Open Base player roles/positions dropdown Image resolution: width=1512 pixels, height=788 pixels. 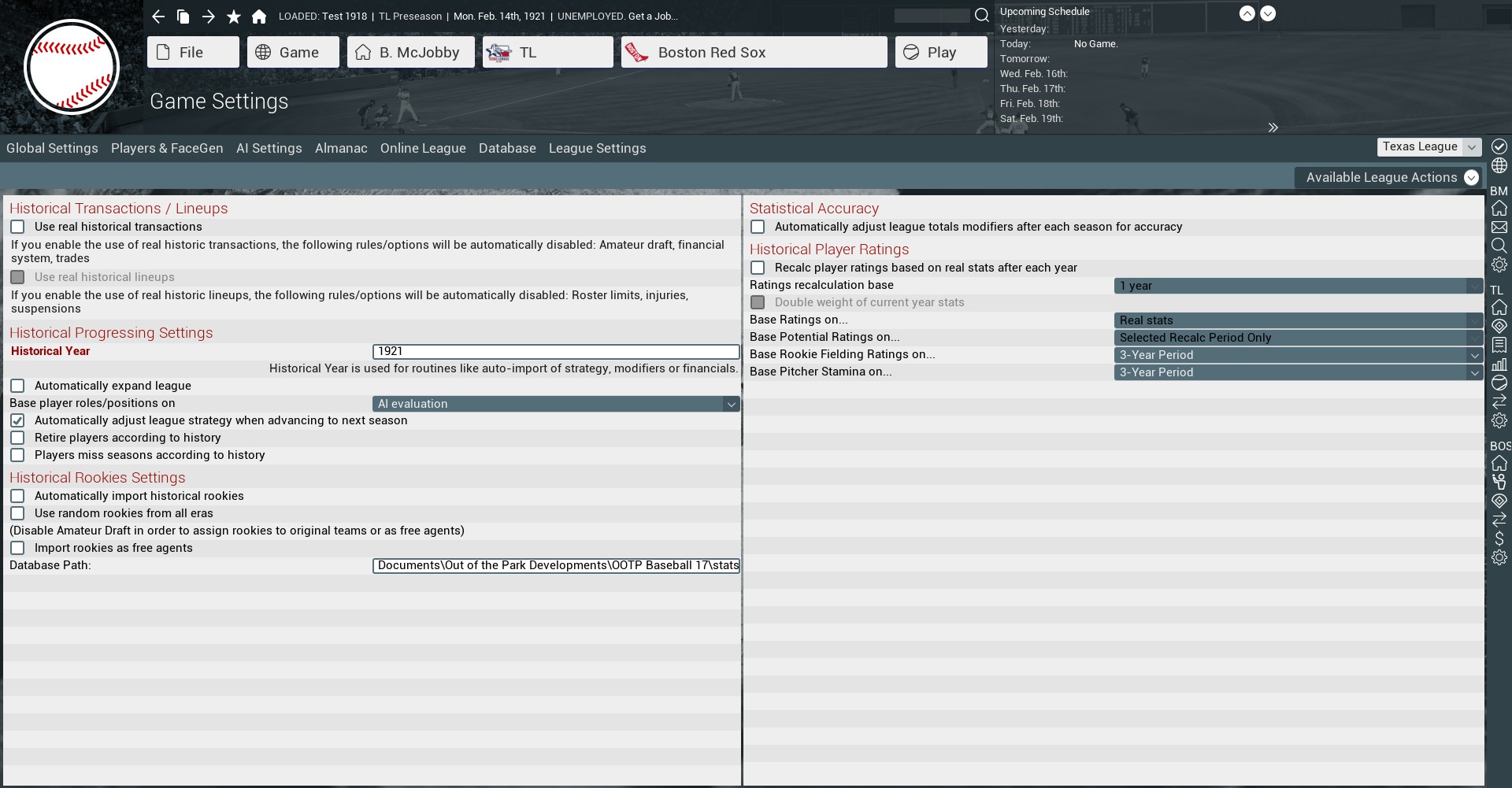pos(555,404)
